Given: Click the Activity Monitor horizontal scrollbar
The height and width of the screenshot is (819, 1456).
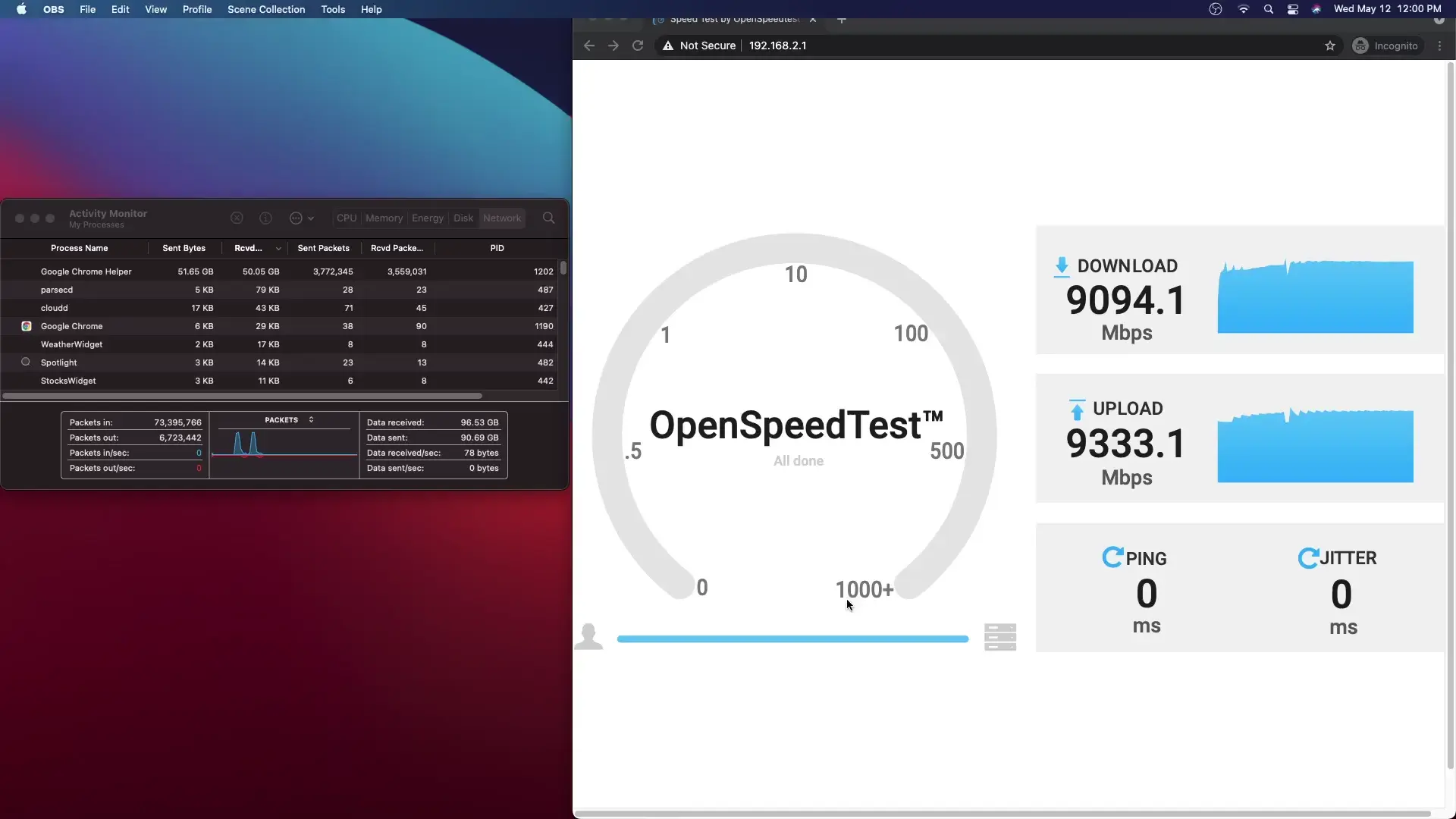Looking at the screenshot, I should [243, 396].
